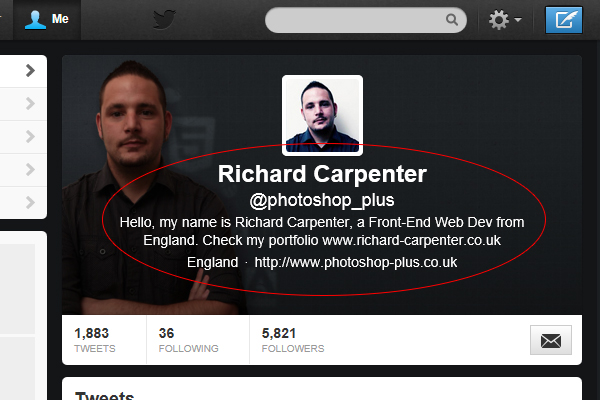Open http://www.photoshop-plus.co.uk website link
The height and width of the screenshot is (400, 600).
click(x=355, y=263)
